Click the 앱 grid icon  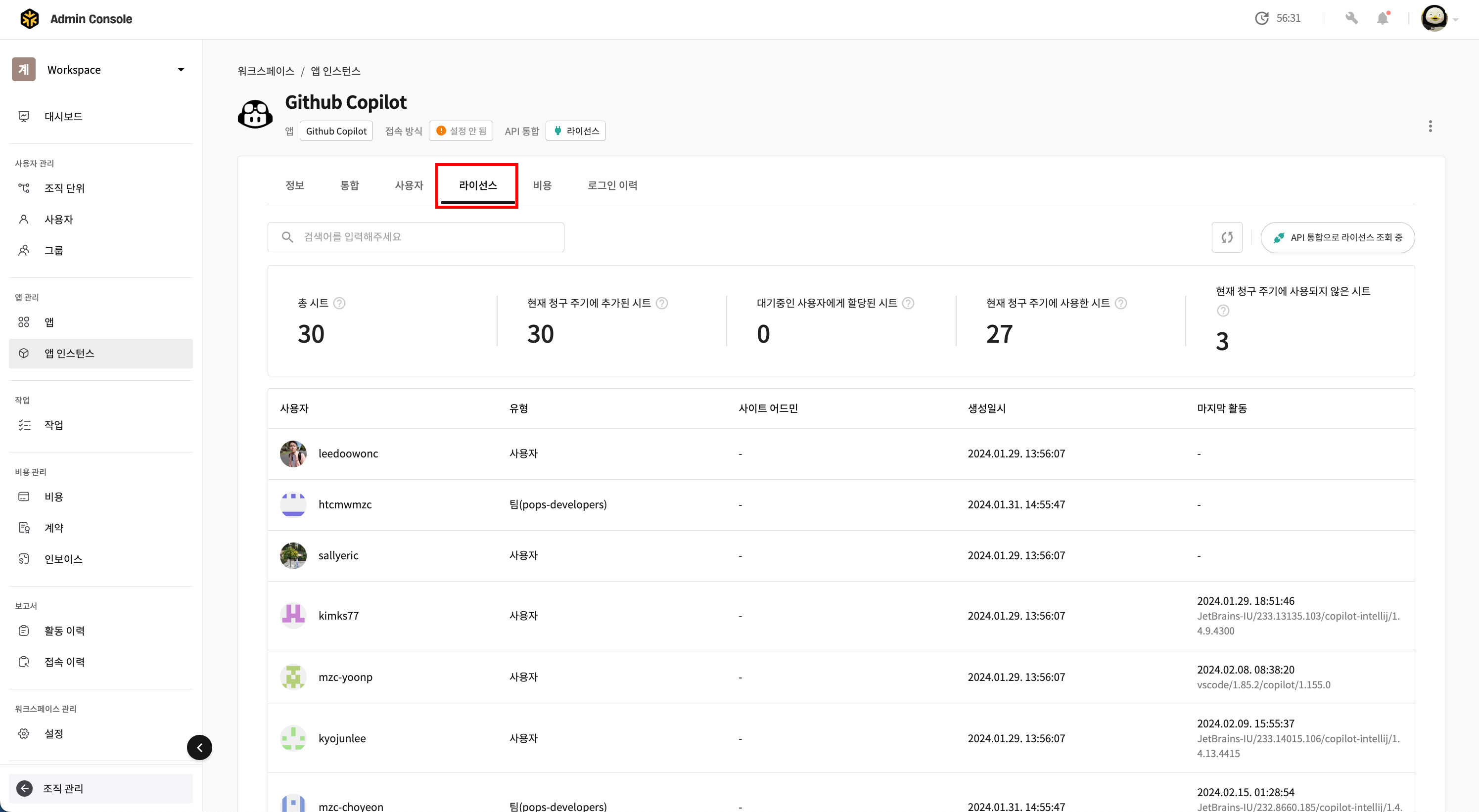click(24, 322)
